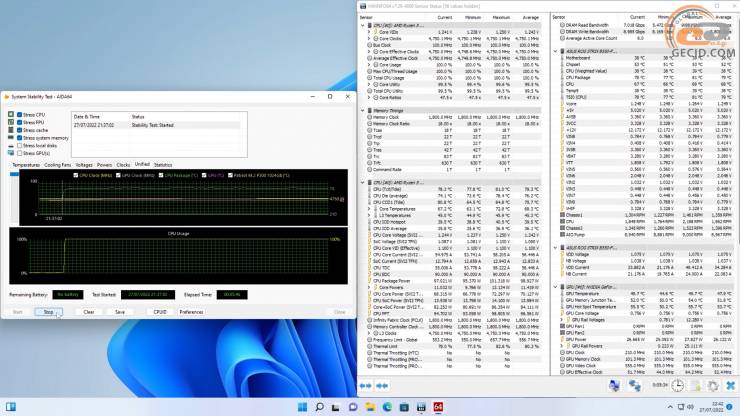Collapse the Memory Timings group

pyautogui.click(x=362, y=110)
